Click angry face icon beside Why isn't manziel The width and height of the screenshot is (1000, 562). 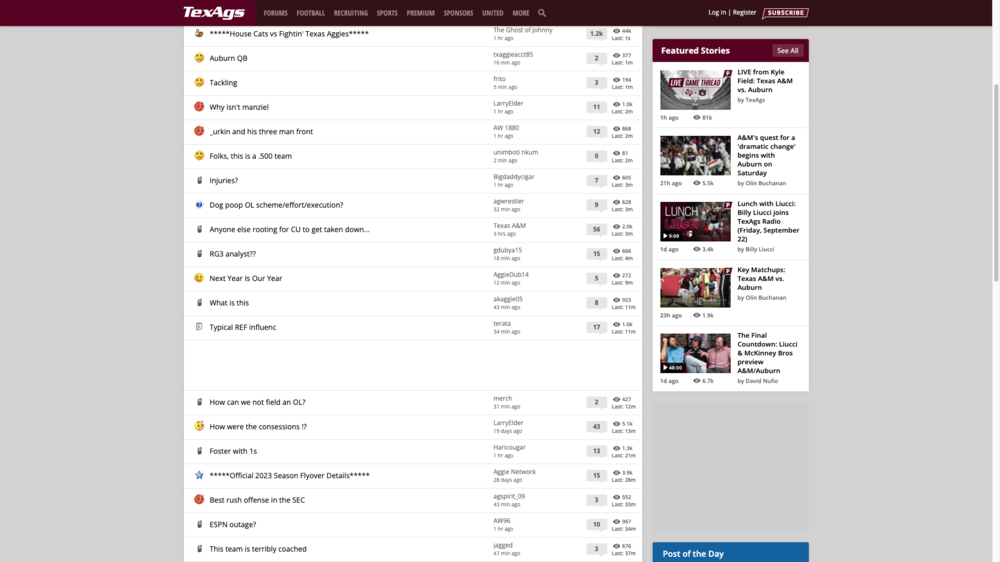coord(199,107)
